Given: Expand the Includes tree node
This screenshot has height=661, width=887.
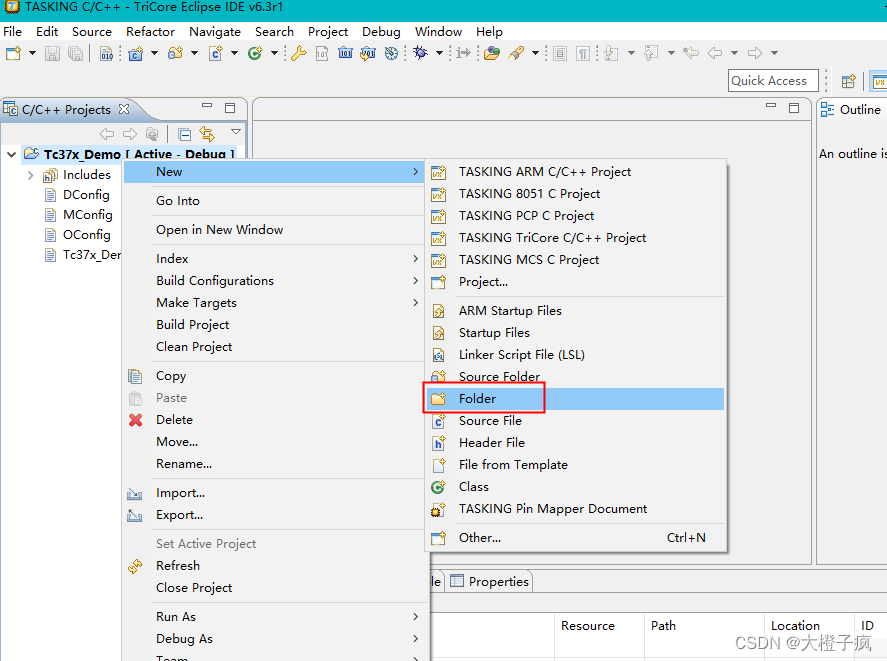Looking at the screenshot, I should [31, 175].
